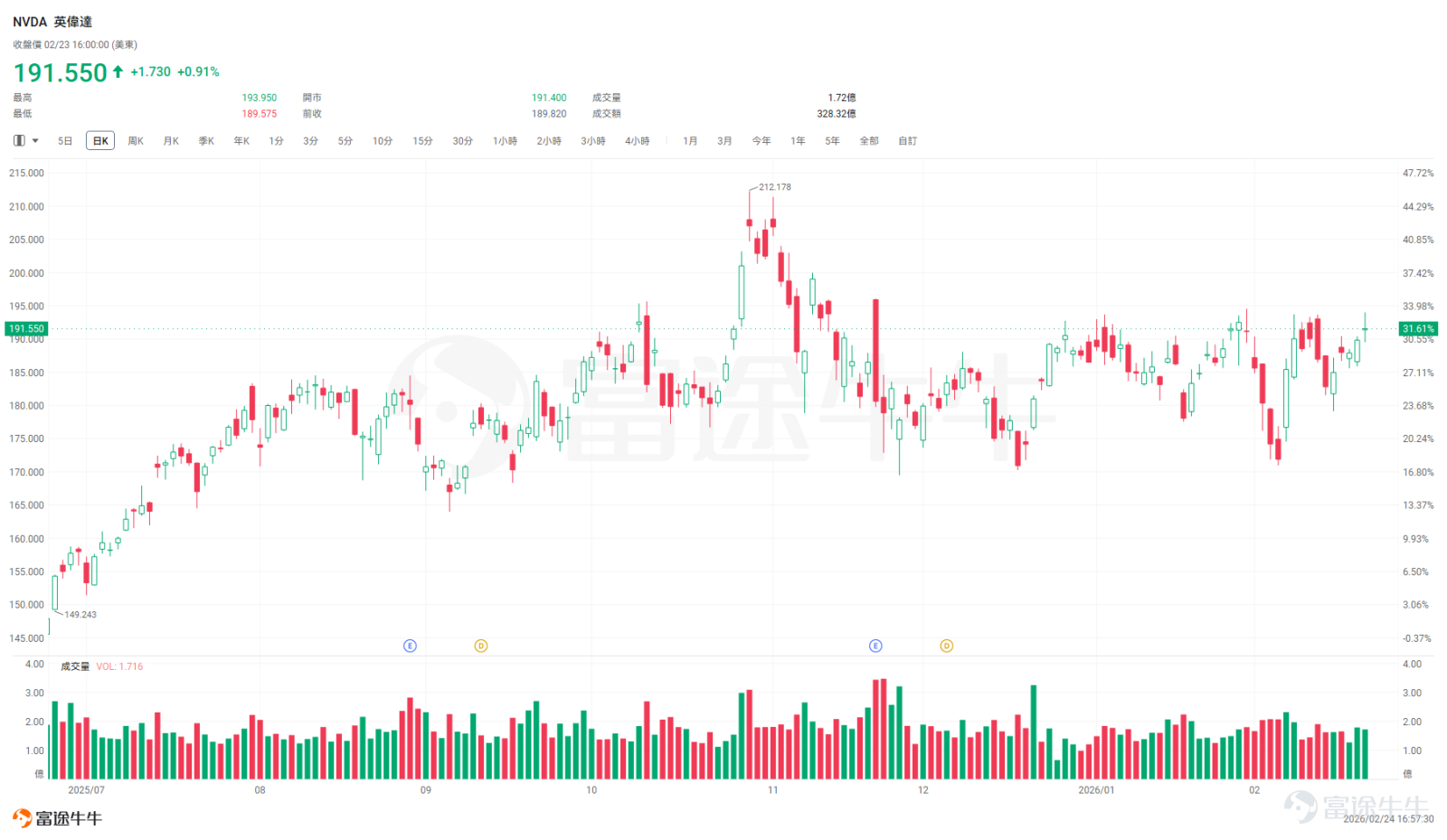The height and width of the screenshot is (840, 1447).
Task: Click the 215.000 price axis label
Action: tap(26, 173)
